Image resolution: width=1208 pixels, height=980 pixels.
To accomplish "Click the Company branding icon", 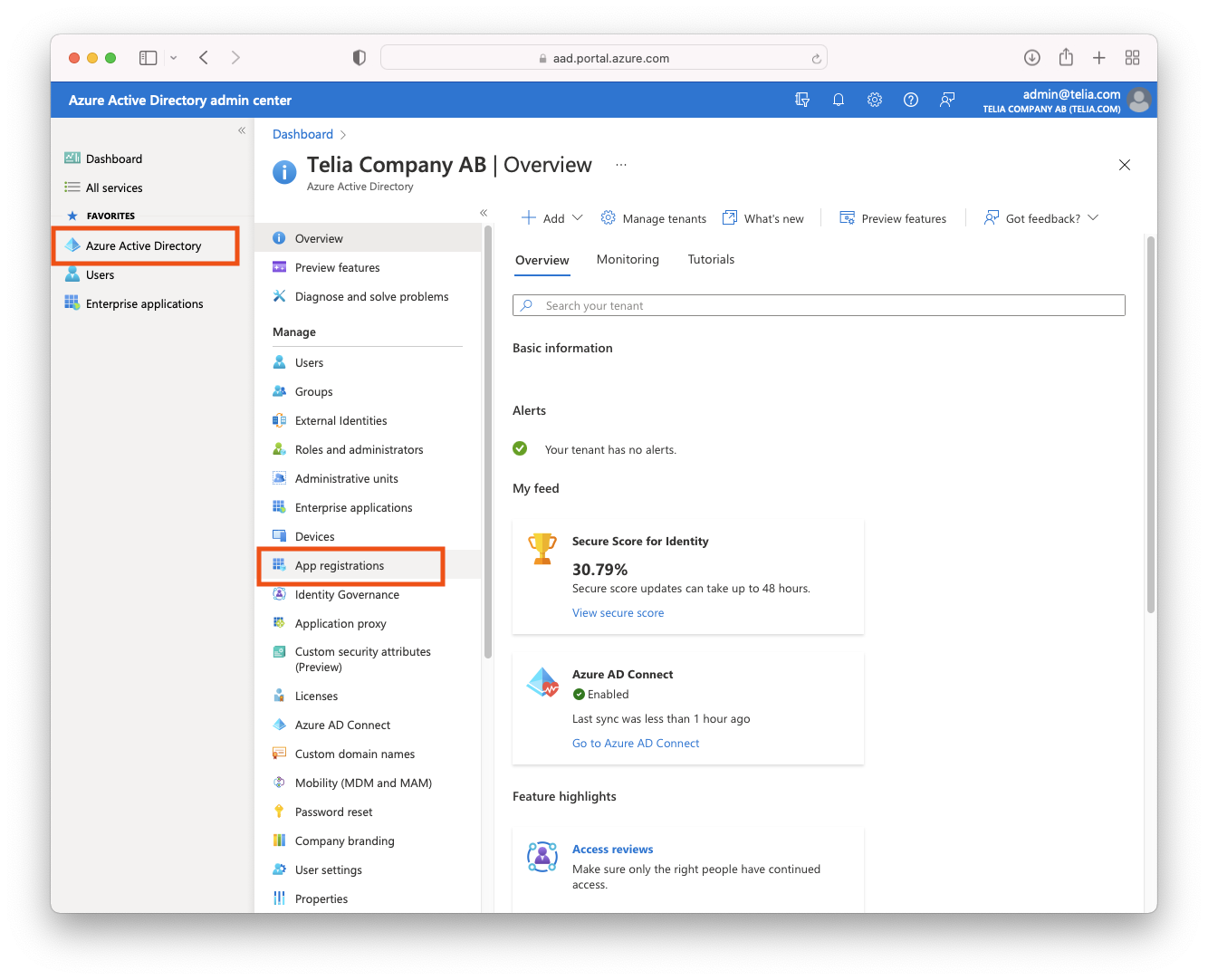I will [x=280, y=841].
